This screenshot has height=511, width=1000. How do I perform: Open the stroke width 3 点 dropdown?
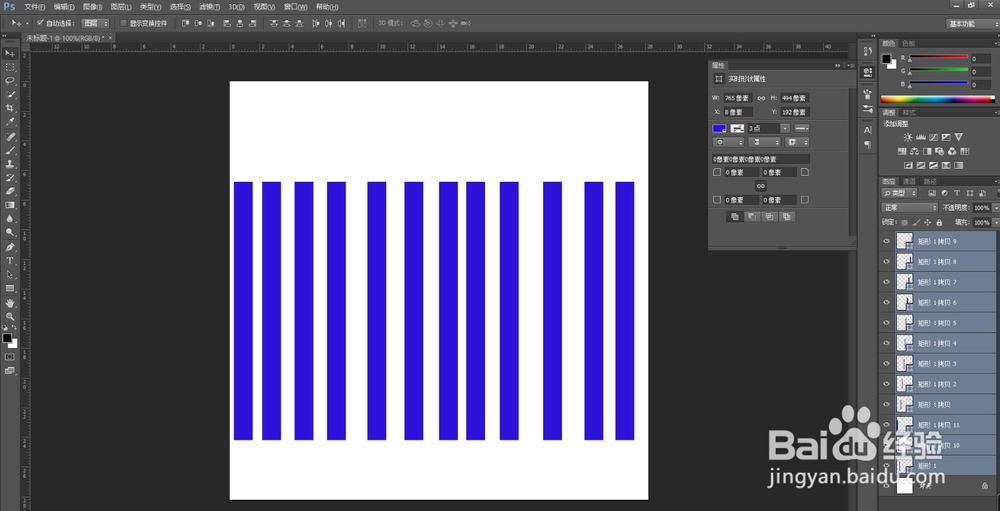[x=785, y=128]
